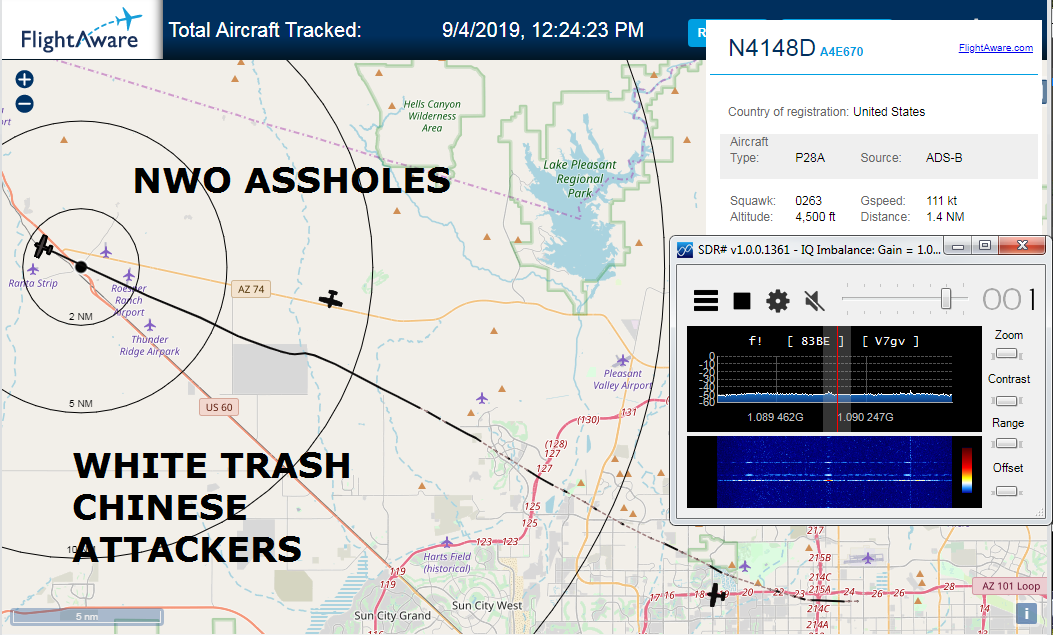Screen dimensions: 1053x635
Task: Open the SDR# hamburger menu
Action: coord(706,300)
